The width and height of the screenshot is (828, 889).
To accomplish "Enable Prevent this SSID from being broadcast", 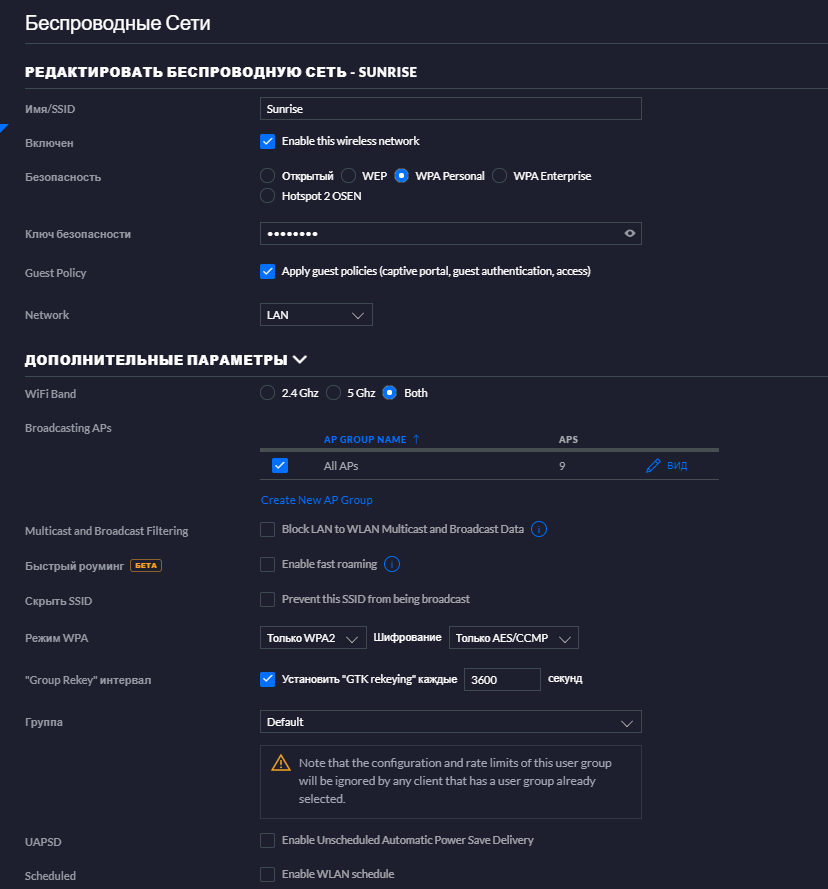I will pos(268,599).
